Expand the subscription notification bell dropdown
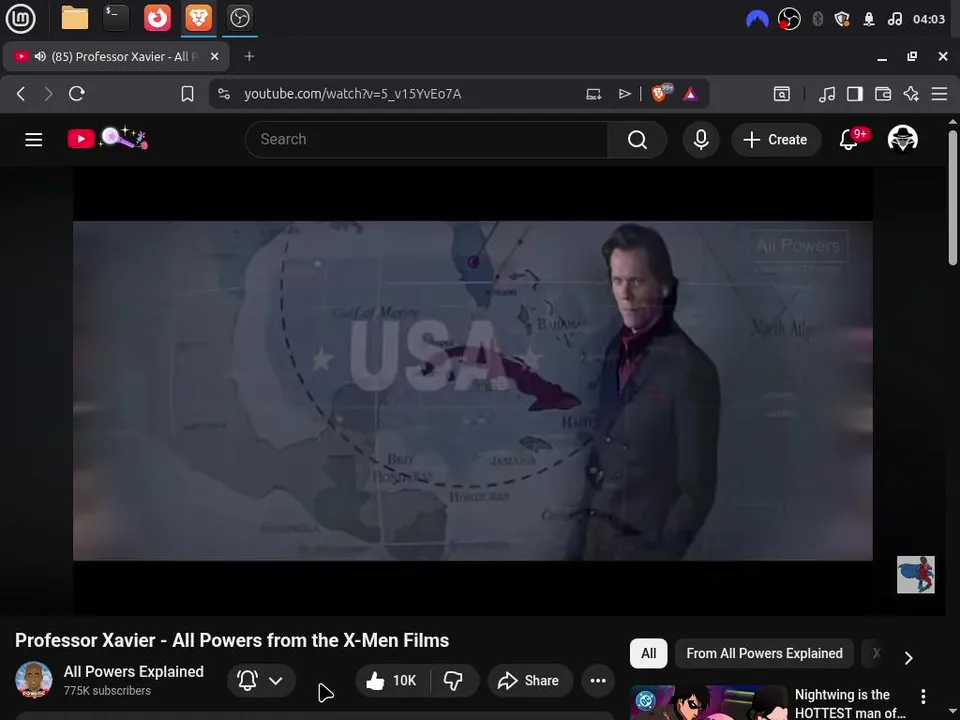Screen dimensions: 960x720 pyautogui.click(x=261, y=680)
